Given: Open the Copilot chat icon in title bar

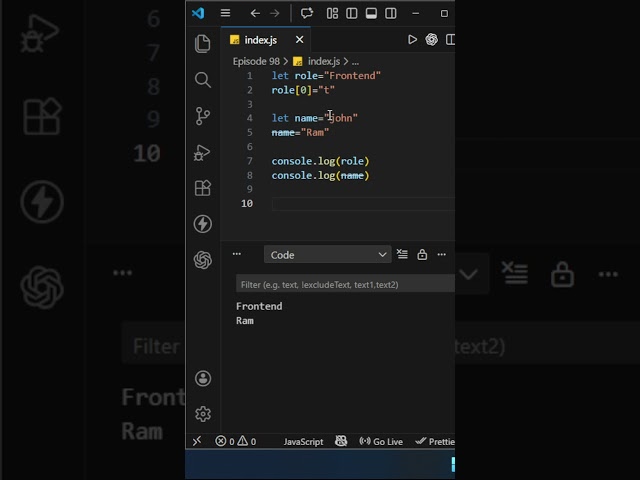Looking at the screenshot, I should tap(307, 13).
